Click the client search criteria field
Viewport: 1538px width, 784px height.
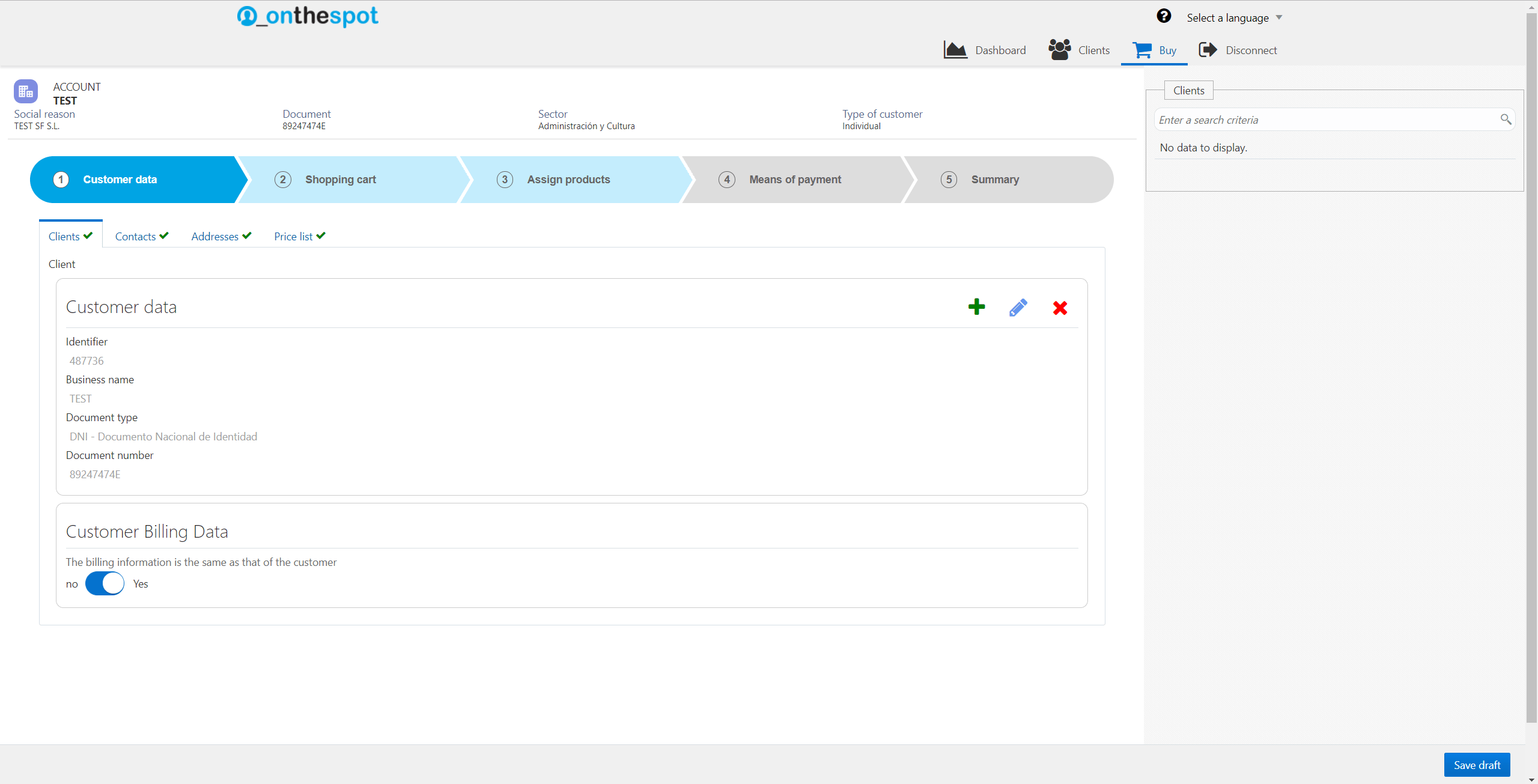1325,120
